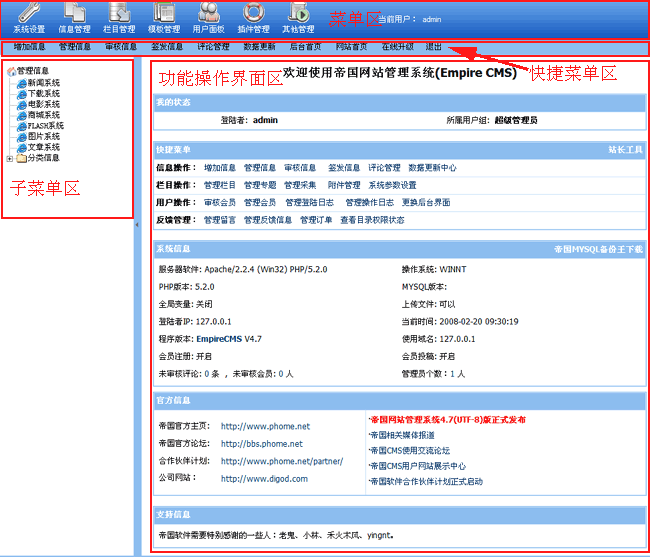The width and height of the screenshot is (650, 558).
Task: Click 数据更新中心 link
Action: pos(432,168)
